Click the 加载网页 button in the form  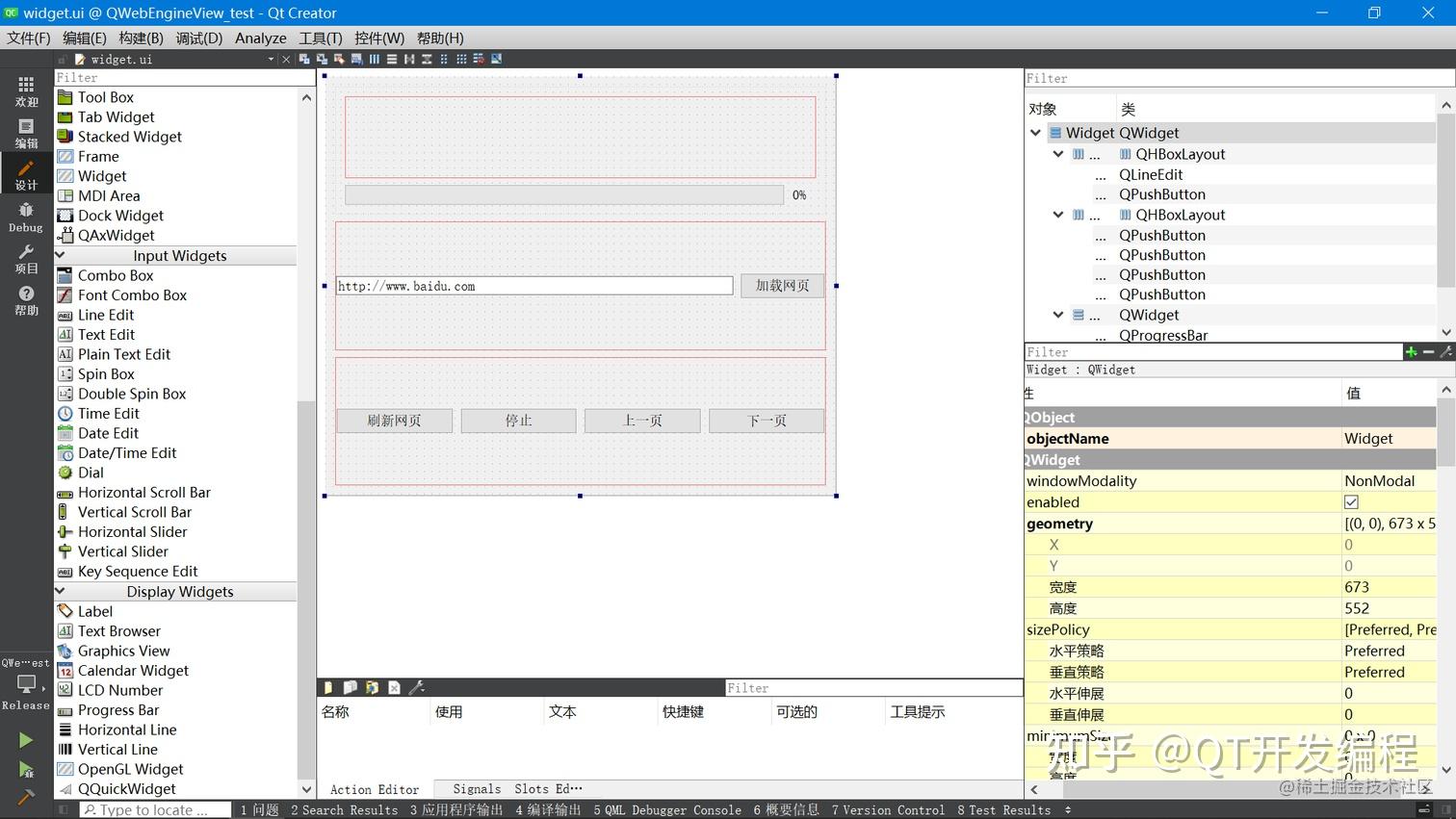(781, 285)
